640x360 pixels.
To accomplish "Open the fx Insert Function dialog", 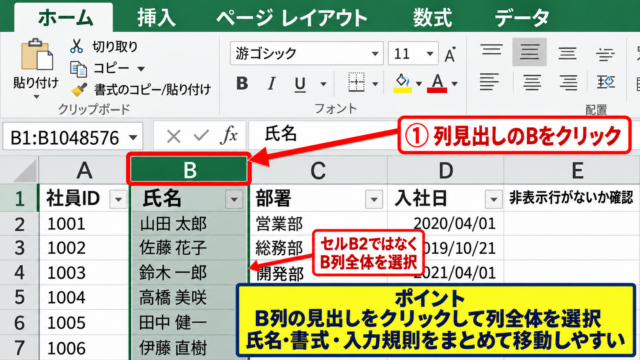I will click(229, 135).
